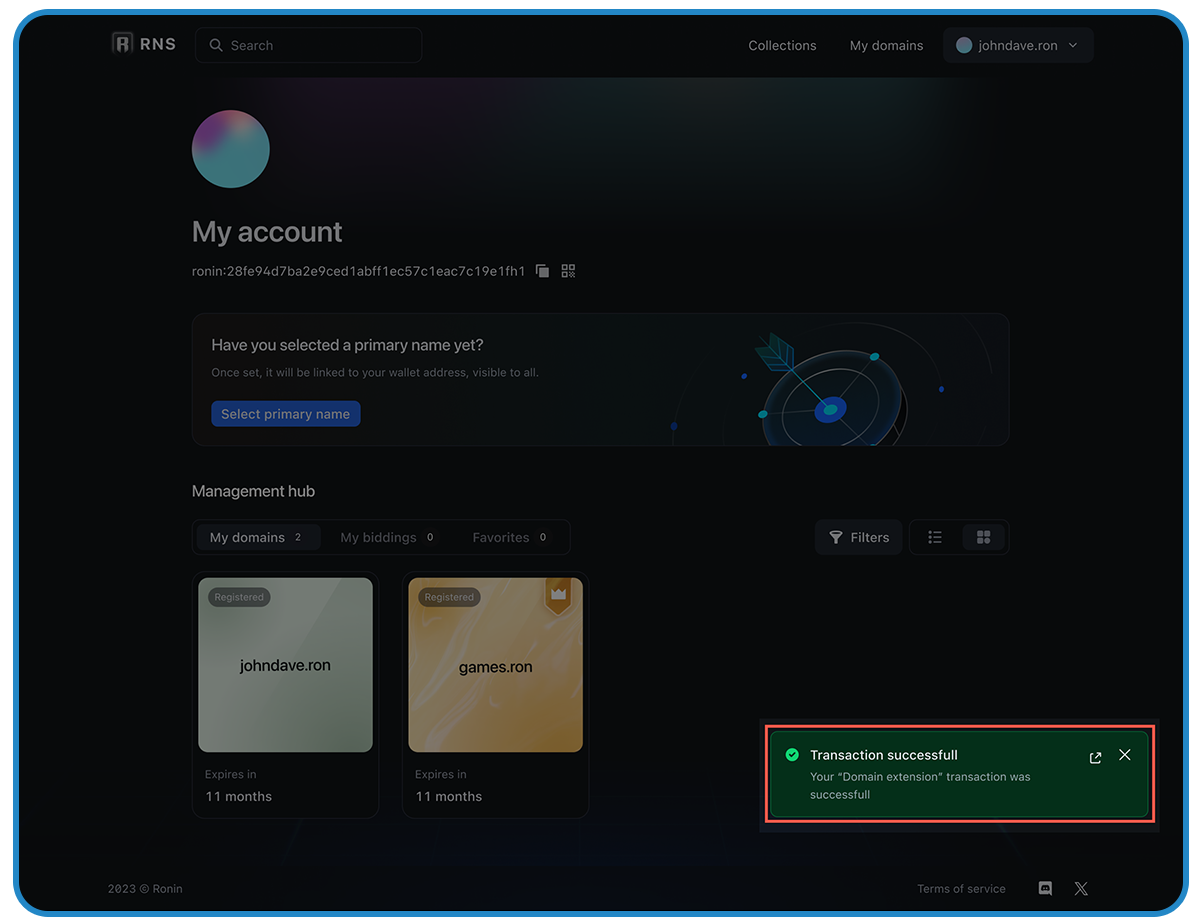
Task: Copy the ronin wallet address
Action: tap(542, 271)
